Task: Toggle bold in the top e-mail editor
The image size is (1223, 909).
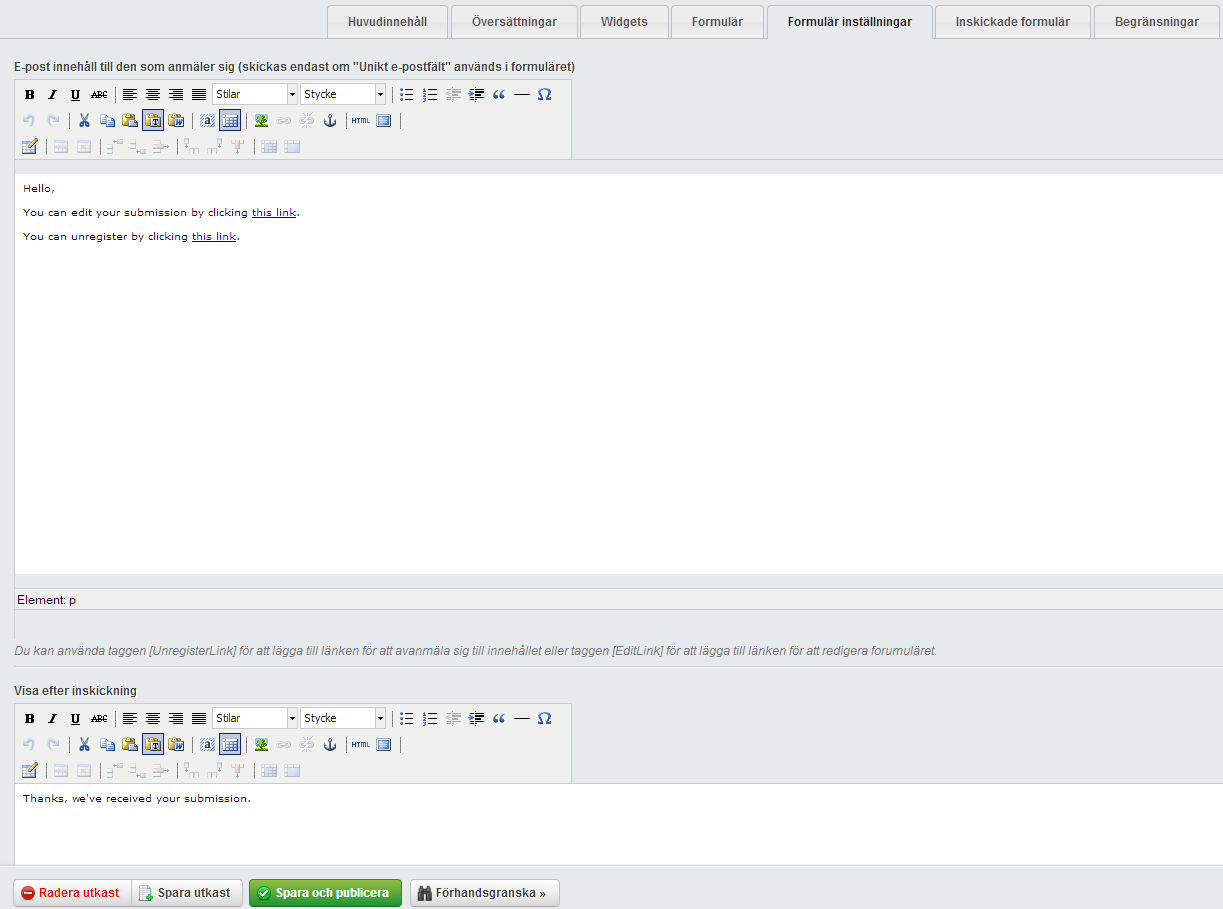Action: pos(30,94)
